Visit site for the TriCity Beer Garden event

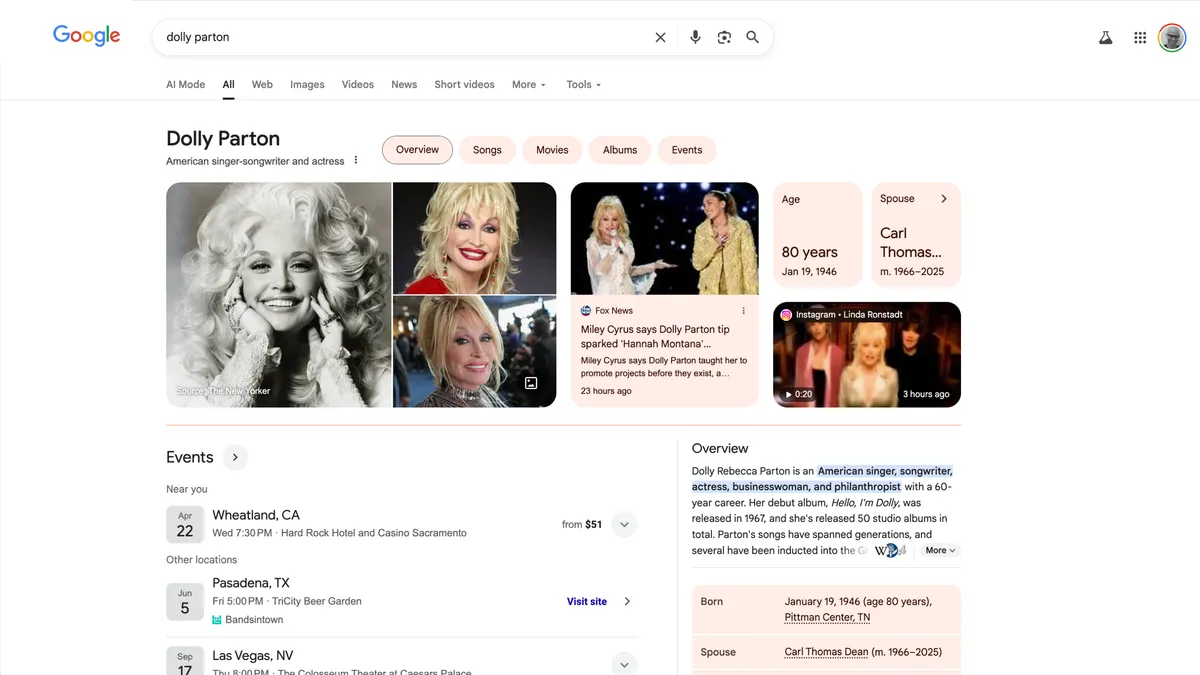[585, 601]
